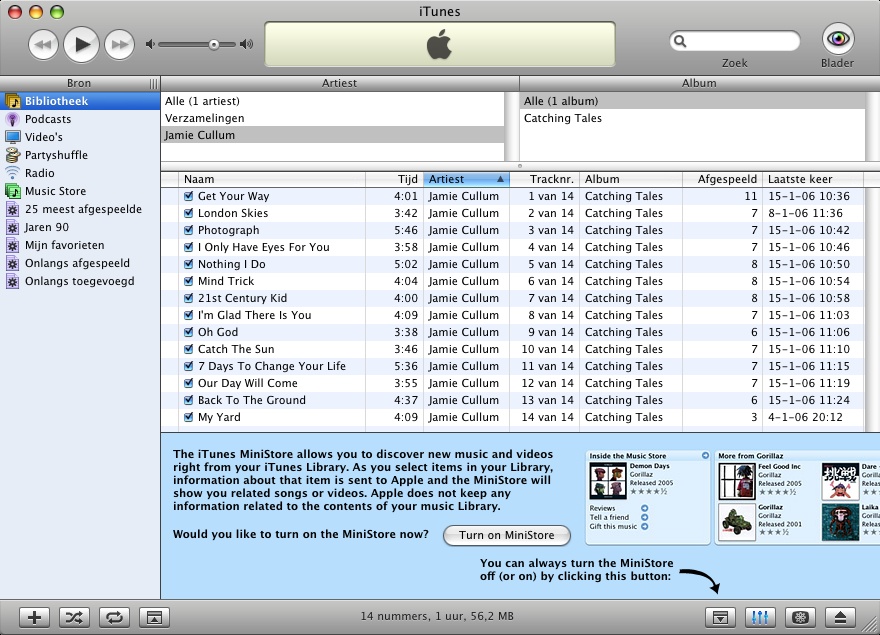This screenshot has width=880, height=635.
Task: Click gear icon beside Onlangs afgespeeld
Action: (x=12, y=263)
